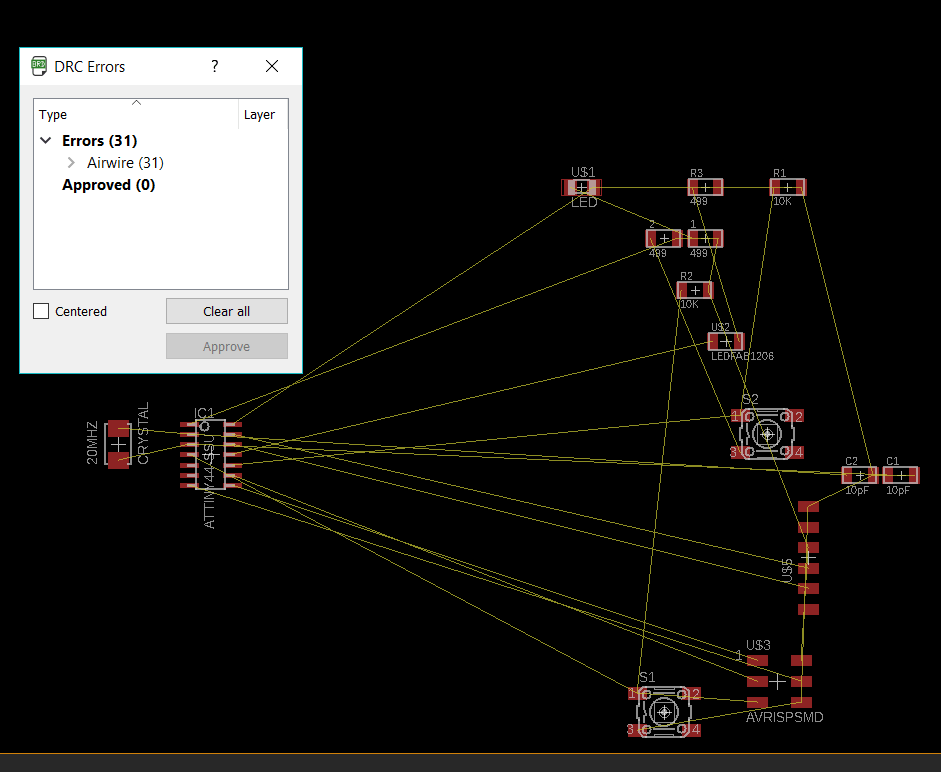Viewport: 941px width, 772px height.
Task: Select the AVRISPSMD U$3 connector origin
Action: pyautogui.click(x=777, y=681)
